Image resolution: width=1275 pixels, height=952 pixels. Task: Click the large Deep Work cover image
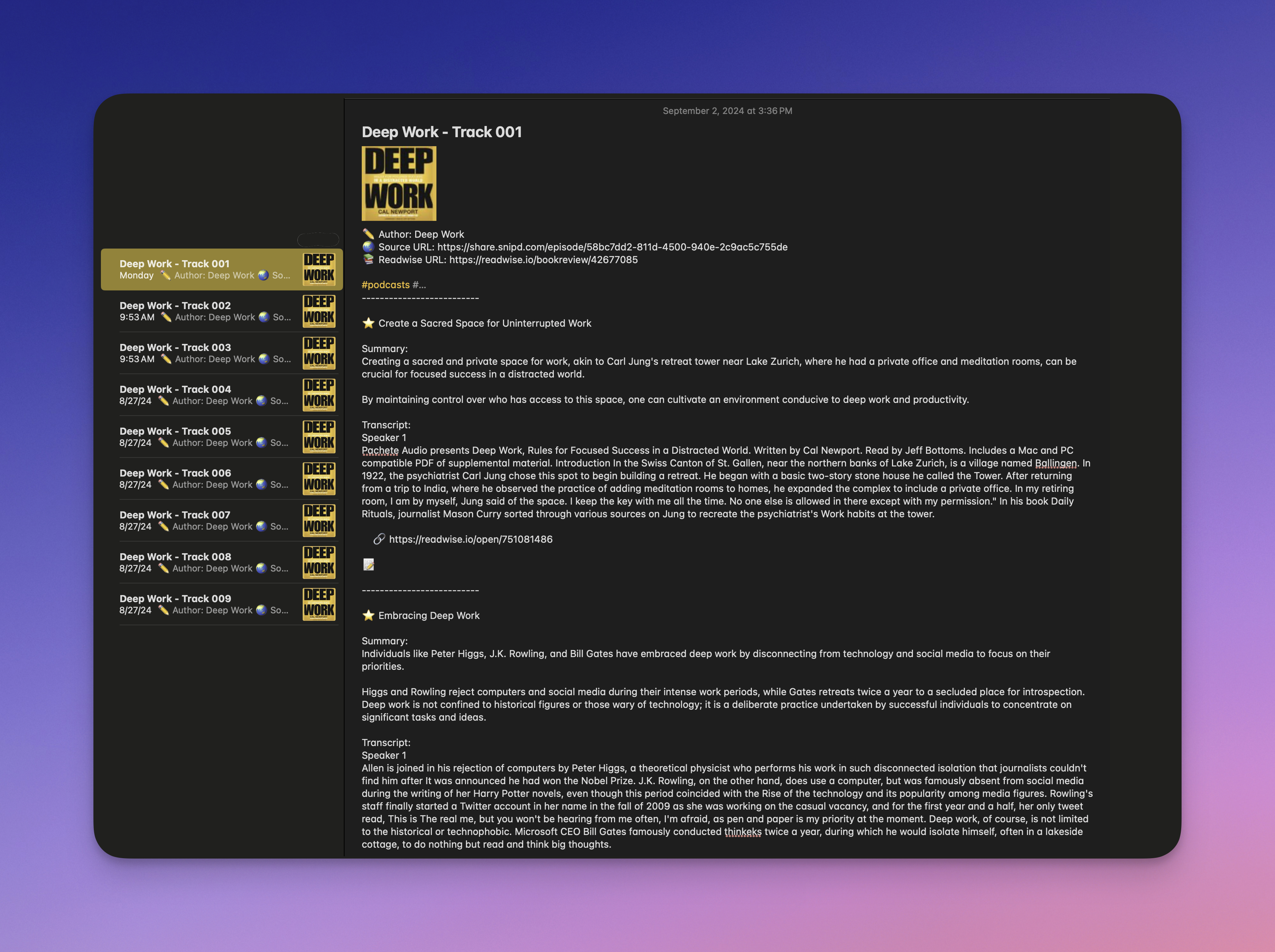399,183
